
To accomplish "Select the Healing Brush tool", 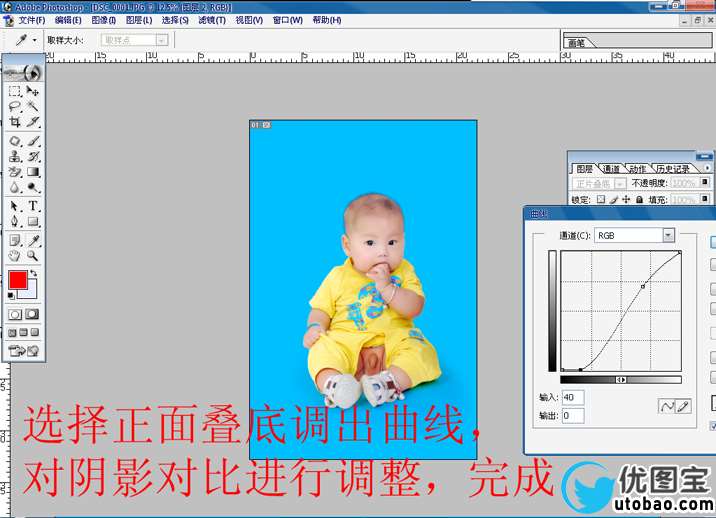I will [x=15, y=141].
